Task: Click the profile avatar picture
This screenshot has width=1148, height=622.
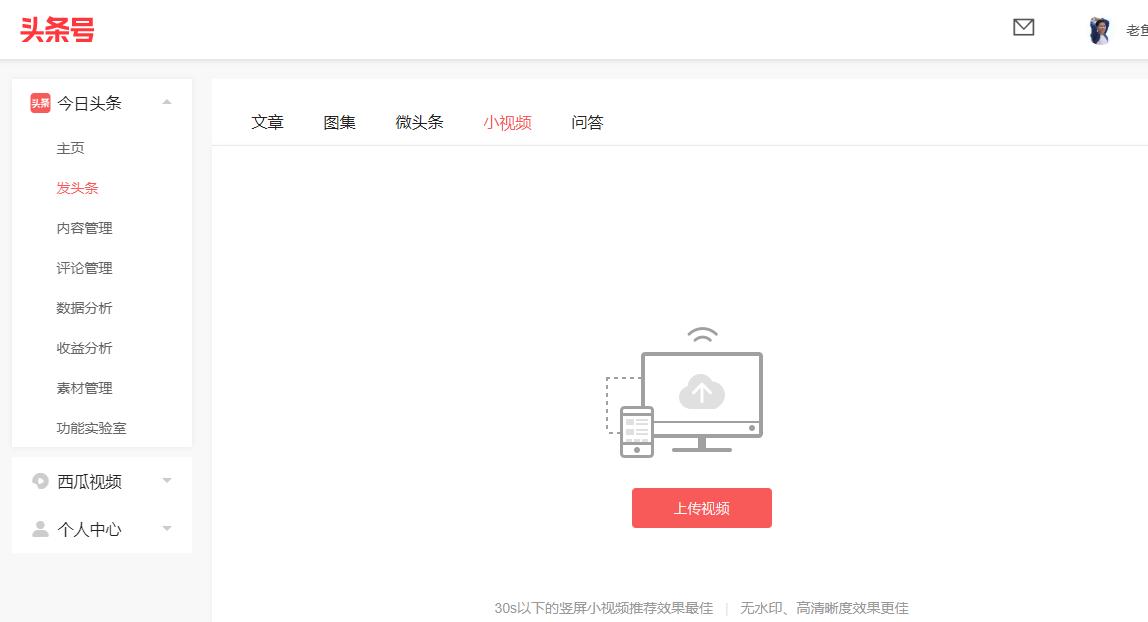Action: pyautogui.click(x=1100, y=29)
